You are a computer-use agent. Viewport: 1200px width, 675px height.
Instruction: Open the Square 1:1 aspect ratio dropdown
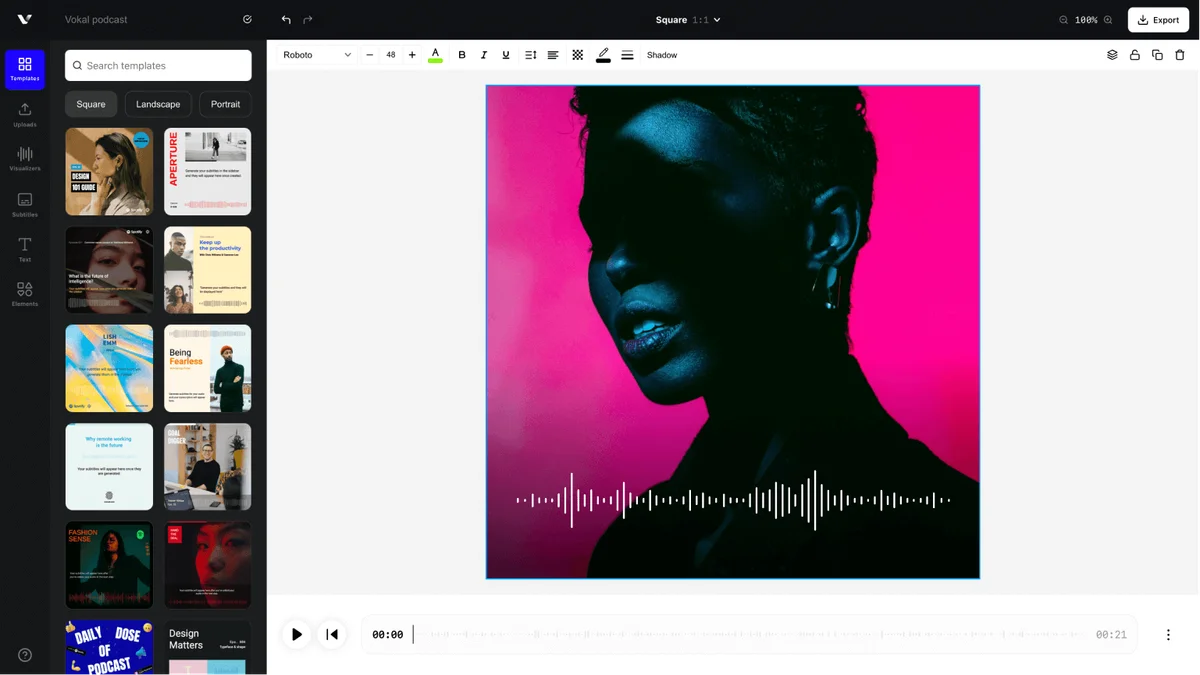(x=688, y=20)
